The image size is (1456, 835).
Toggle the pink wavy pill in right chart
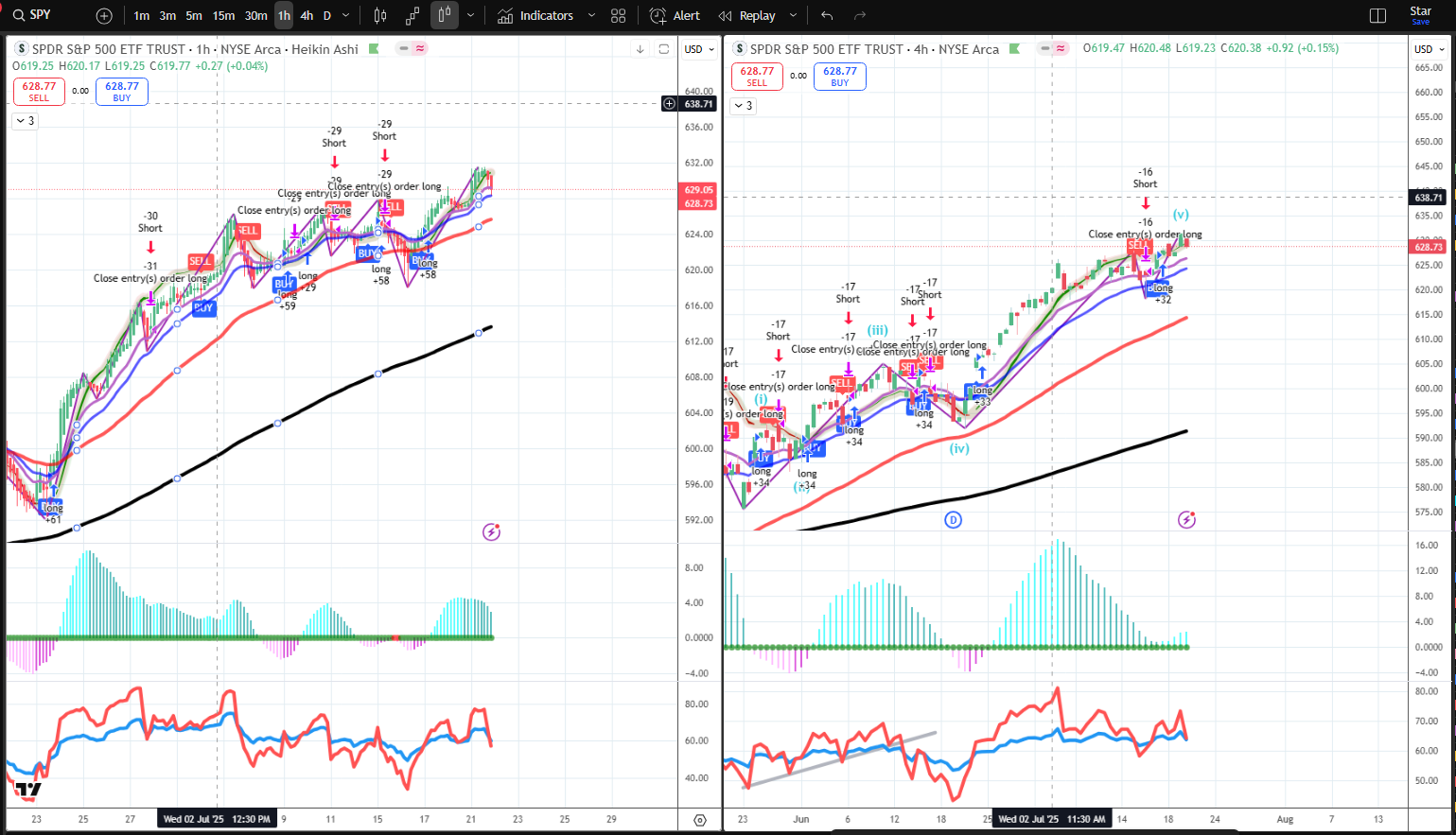tap(1061, 48)
